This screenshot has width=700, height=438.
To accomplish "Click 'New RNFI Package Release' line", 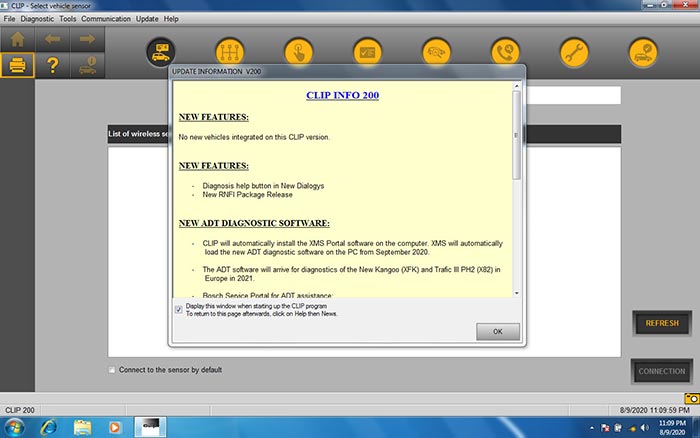I will (x=247, y=195).
